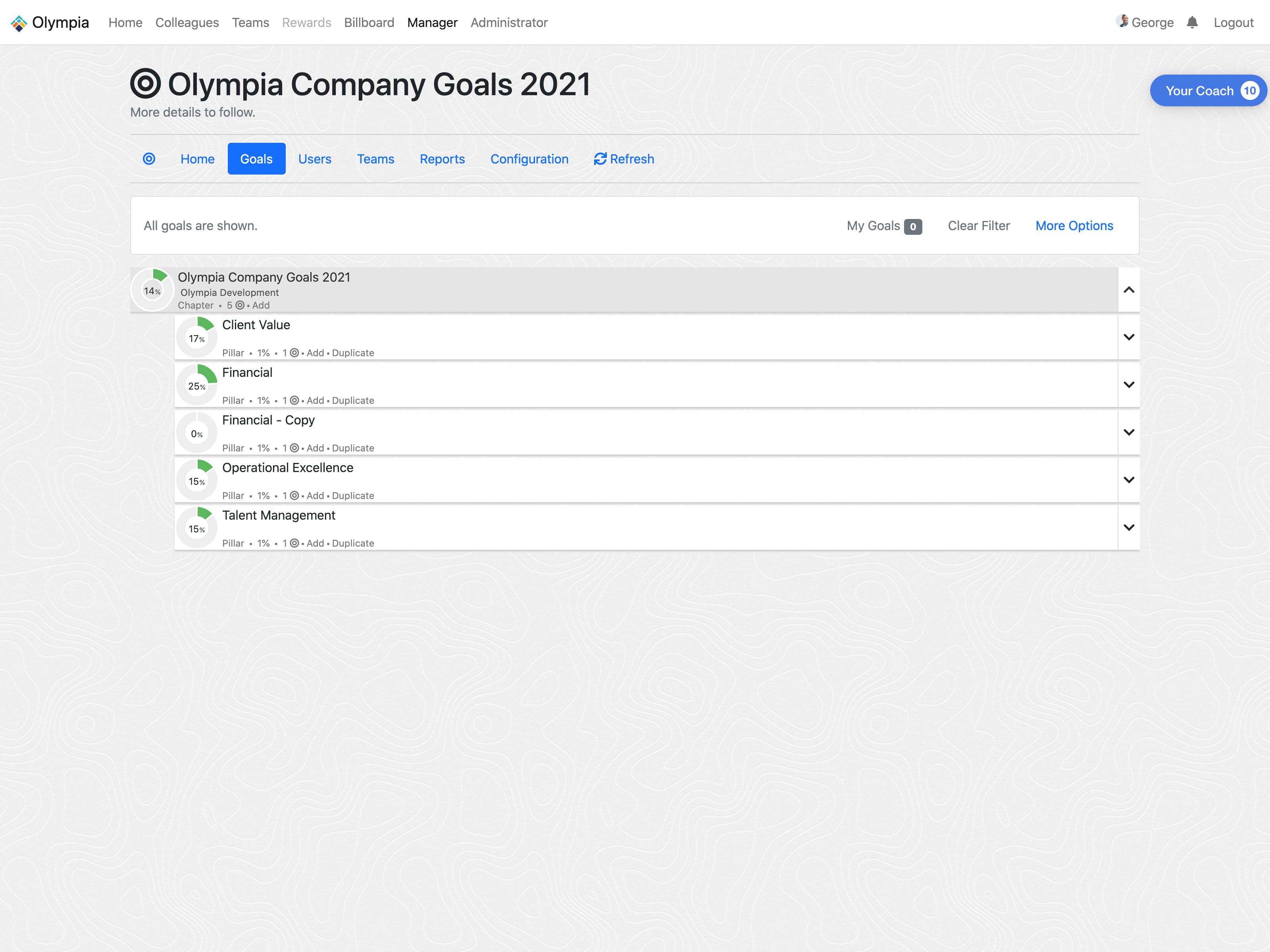This screenshot has width=1270, height=952.
Task: Click the target icon tab beside Home
Action: (x=149, y=159)
